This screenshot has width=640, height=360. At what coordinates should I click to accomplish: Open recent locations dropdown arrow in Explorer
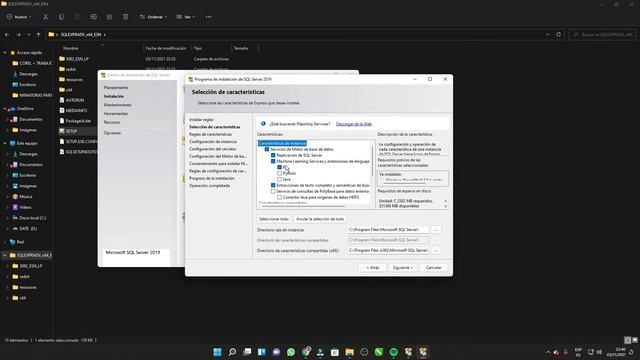(x=29, y=35)
